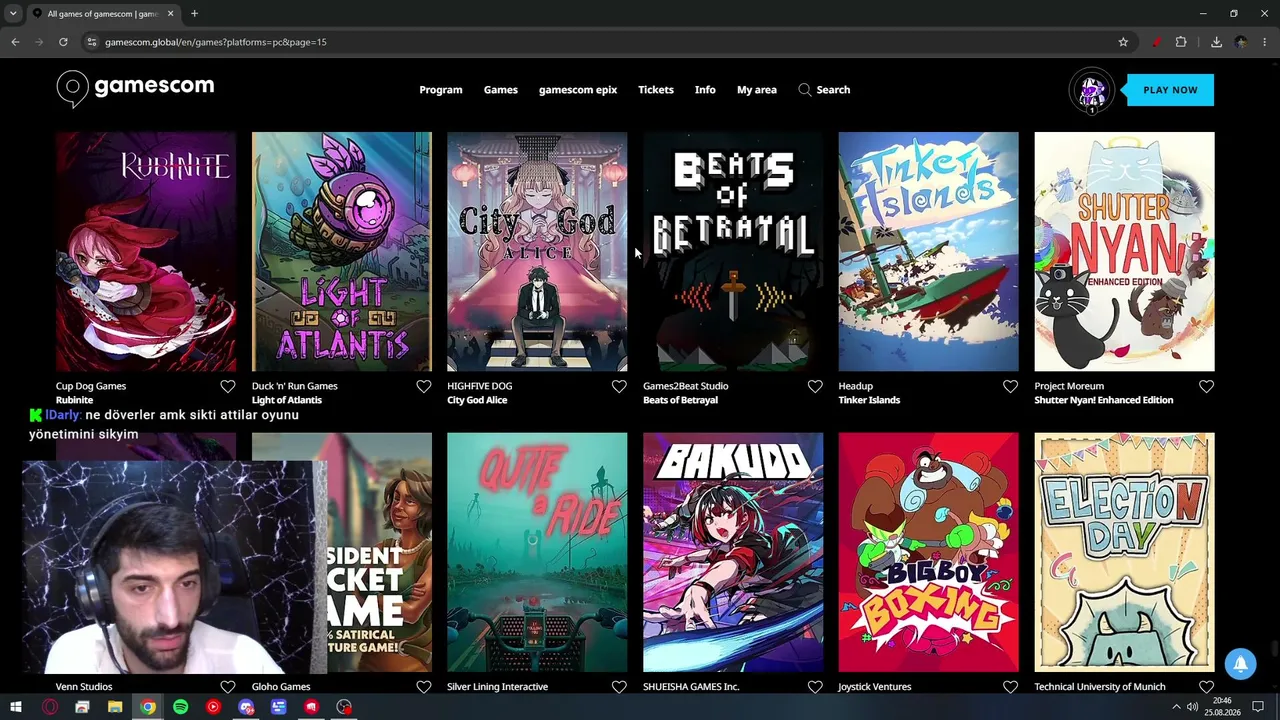The image size is (1280, 720).
Task: View site information icon in address bar
Action: point(92,42)
